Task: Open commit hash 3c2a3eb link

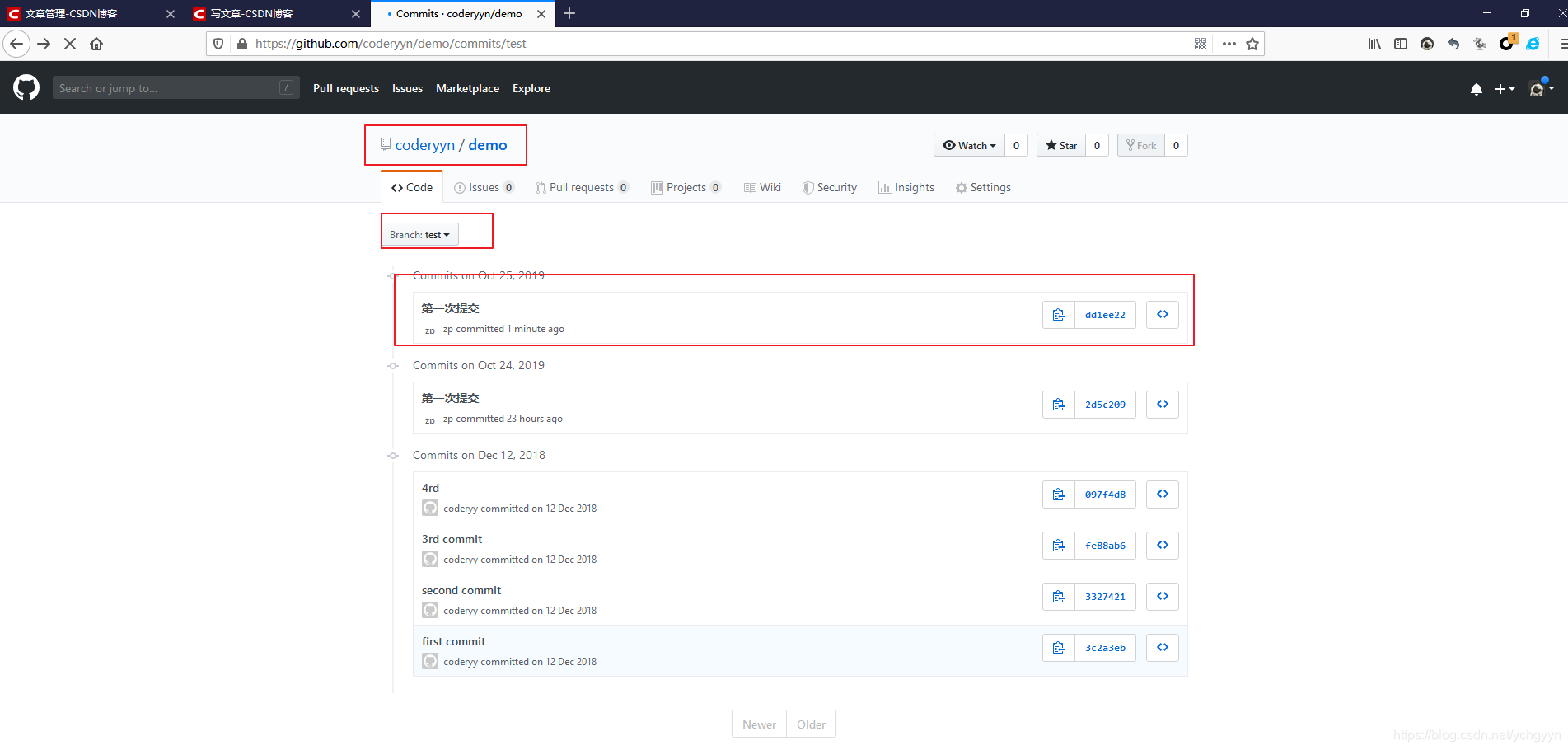Action: point(1105,648)
